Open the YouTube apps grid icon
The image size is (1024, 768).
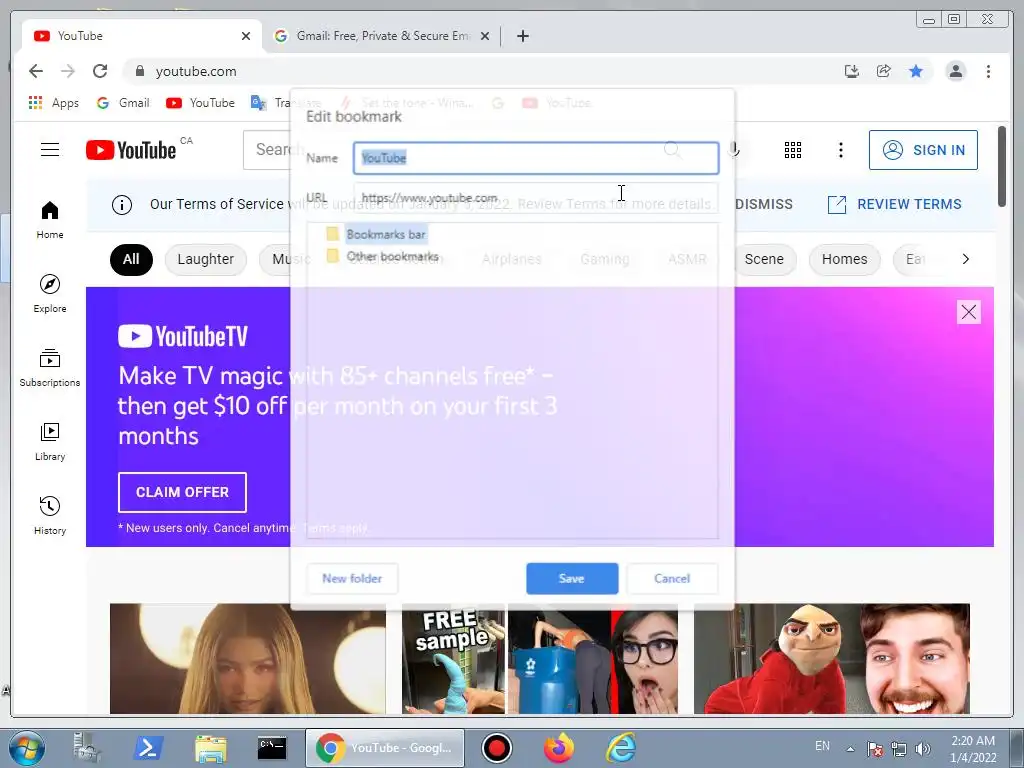793,150
